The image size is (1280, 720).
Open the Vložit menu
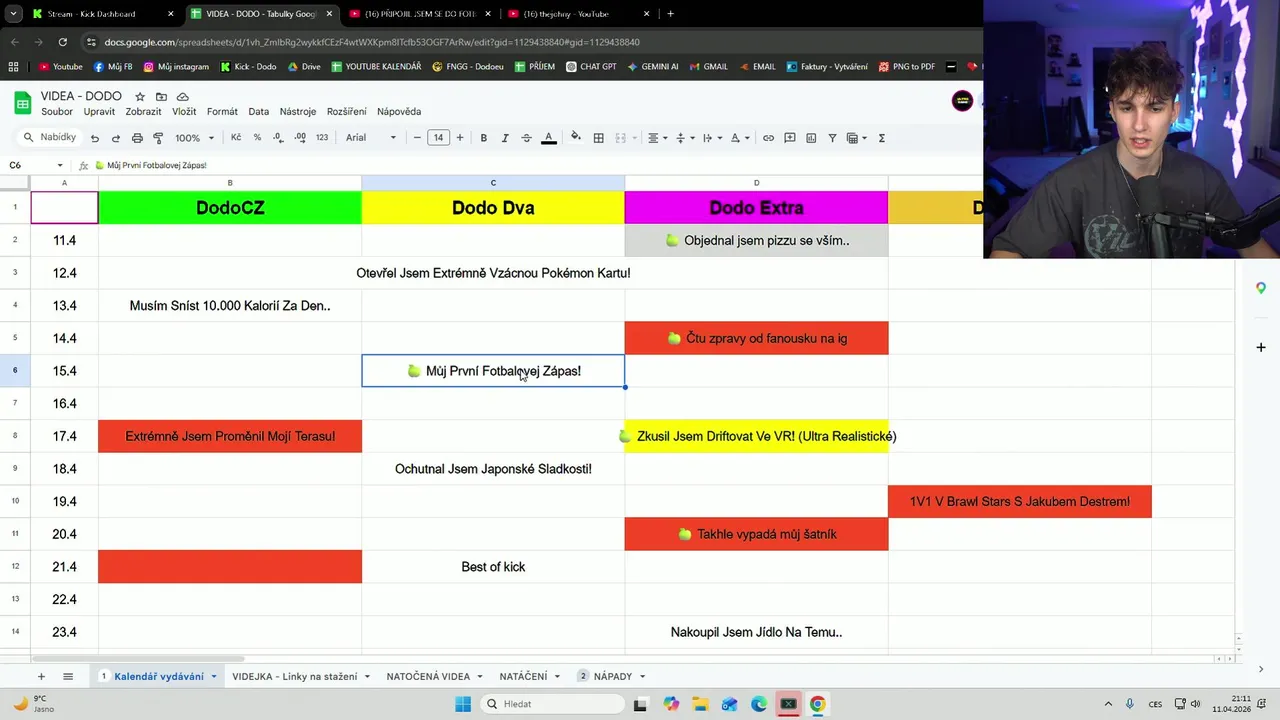(x=184, y=112)
